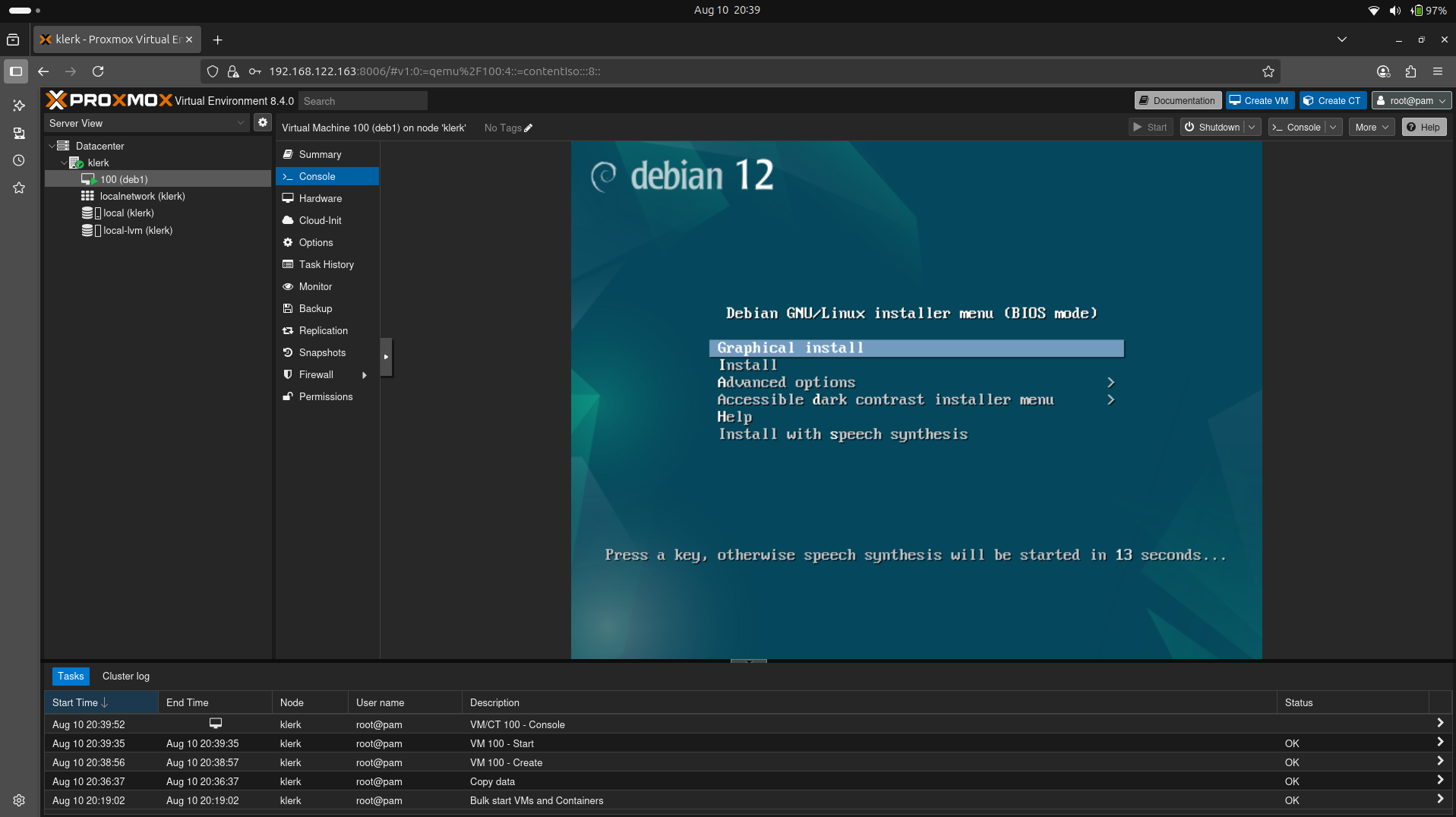The width and height of the screenshot is (1456, 817).
Task: Select the Snapshots panel in the VM sidebar
Action: pyautogui.click(x=321, y=352)
